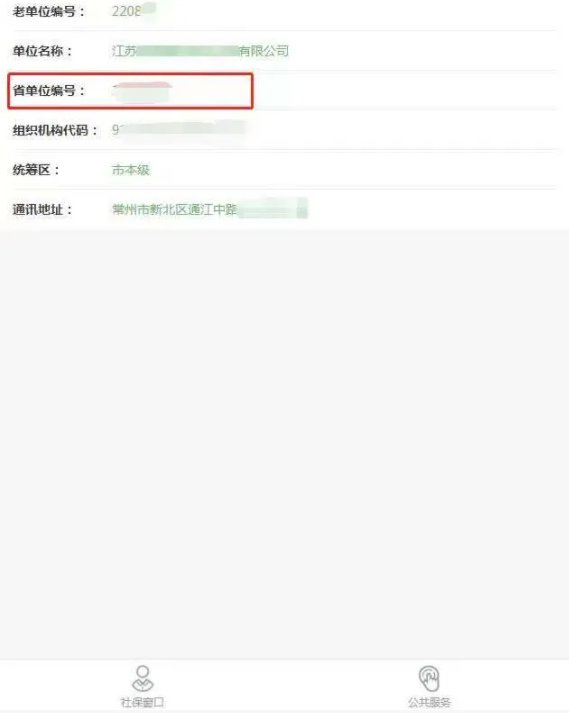Click the 有限公司 text in company name
Image resolution: width=569 pixels, height=713 pixels.
click(x=264, y=51)
